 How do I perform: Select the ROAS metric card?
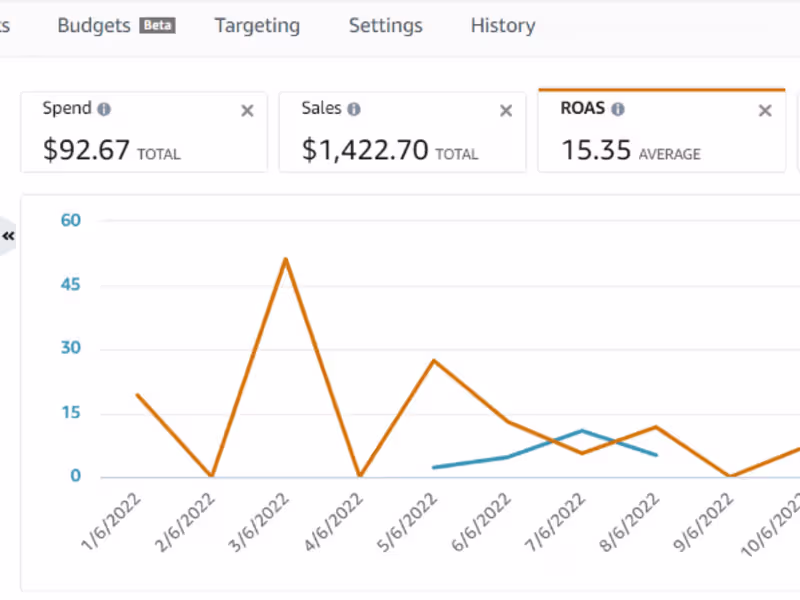click(660, 140)
